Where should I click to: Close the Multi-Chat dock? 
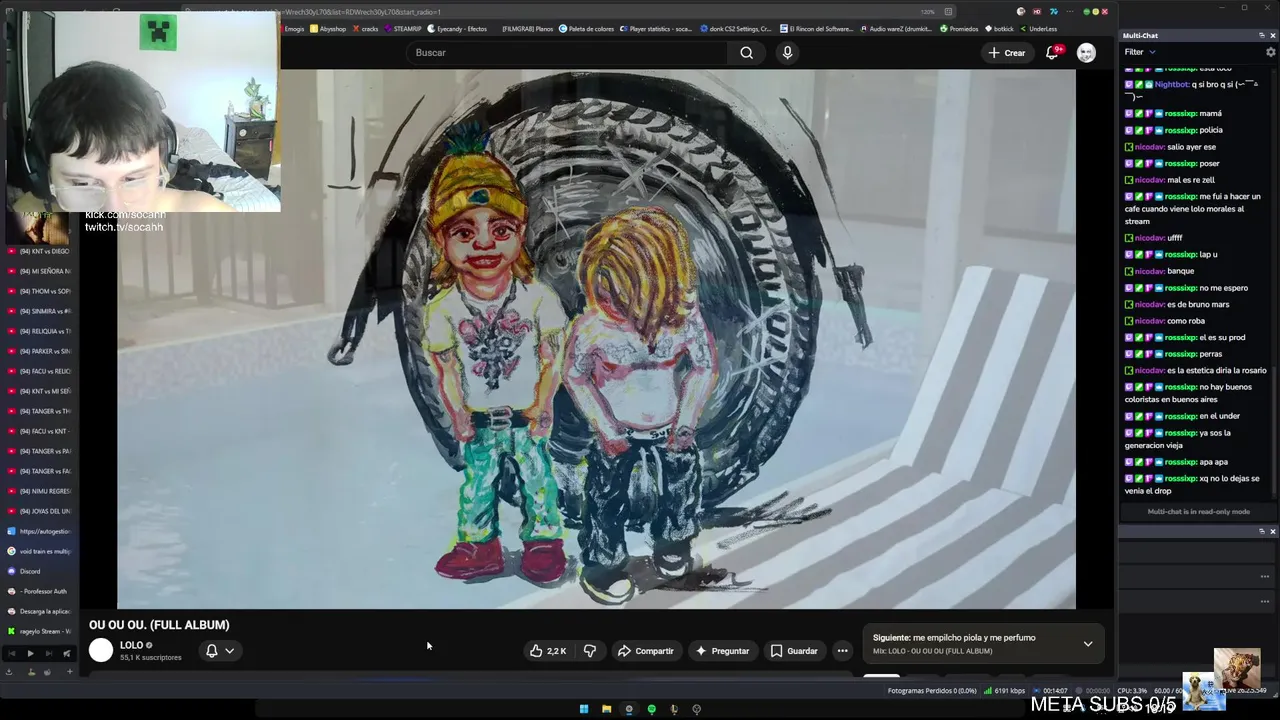[x=1272, y=35]
